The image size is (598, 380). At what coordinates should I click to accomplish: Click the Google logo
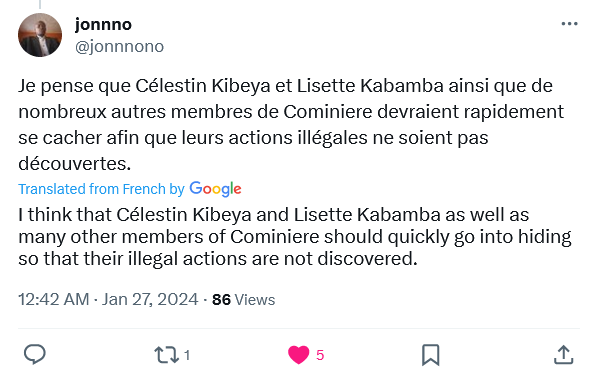pyautogui.click(x=215, y=189)
